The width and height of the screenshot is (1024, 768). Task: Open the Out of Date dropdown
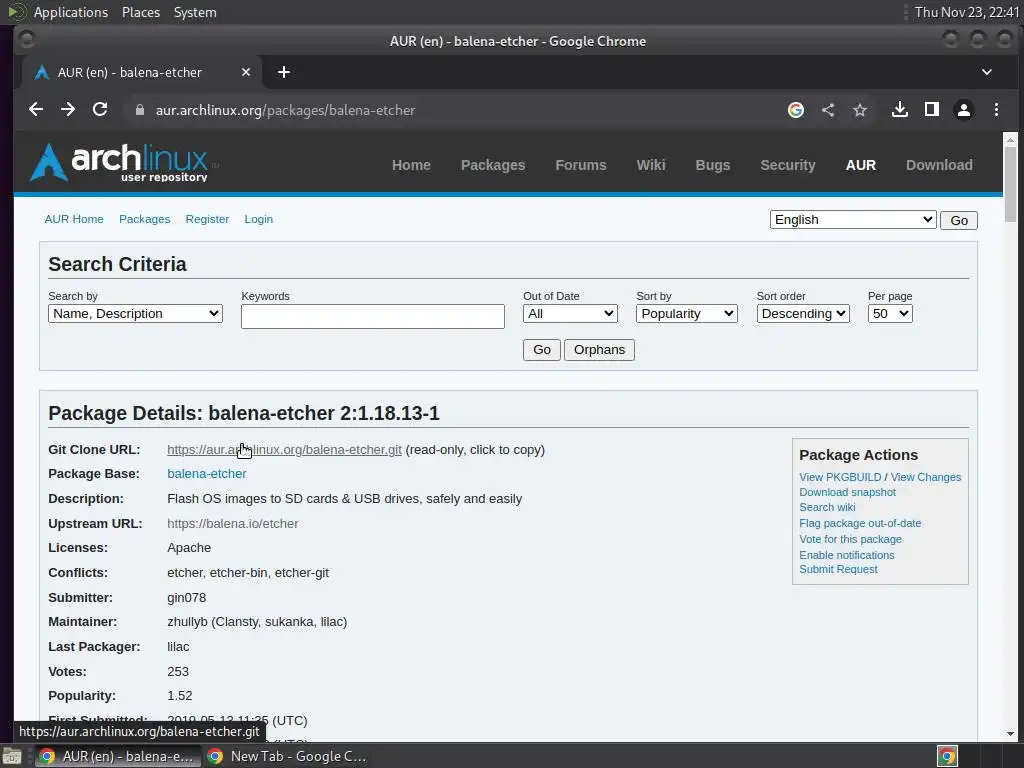570,313
